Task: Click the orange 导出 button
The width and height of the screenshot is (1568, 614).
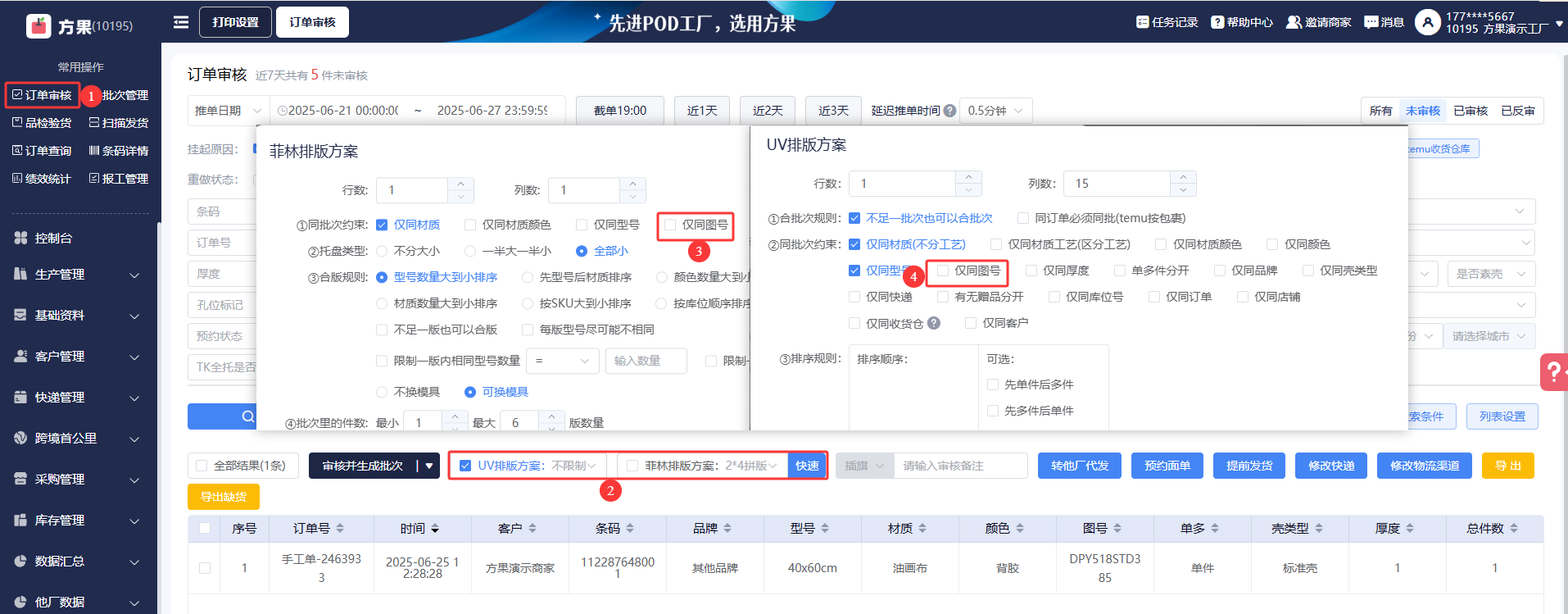Action: pyautogui.click(x=1507, y=466)
